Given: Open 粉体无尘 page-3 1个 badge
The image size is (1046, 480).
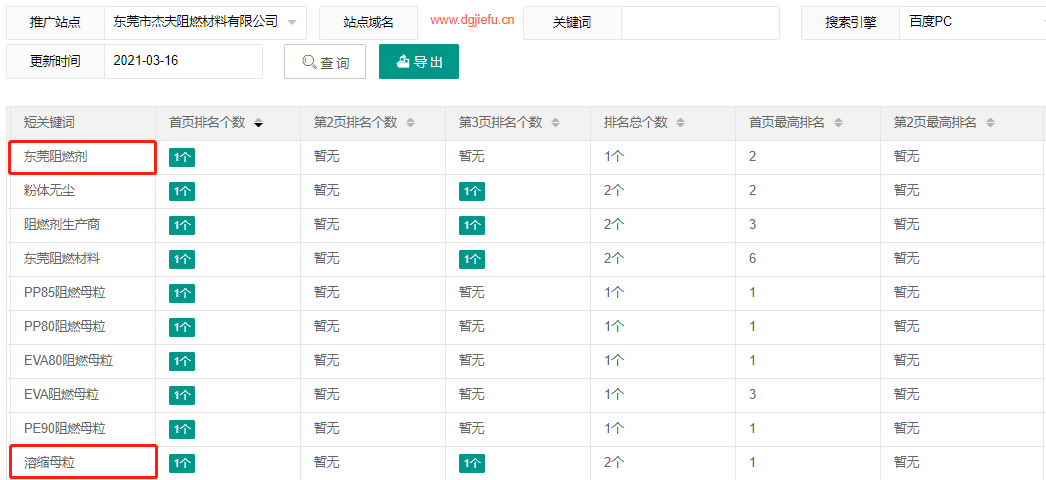Looking at the screenshot, I should point(472,192).
